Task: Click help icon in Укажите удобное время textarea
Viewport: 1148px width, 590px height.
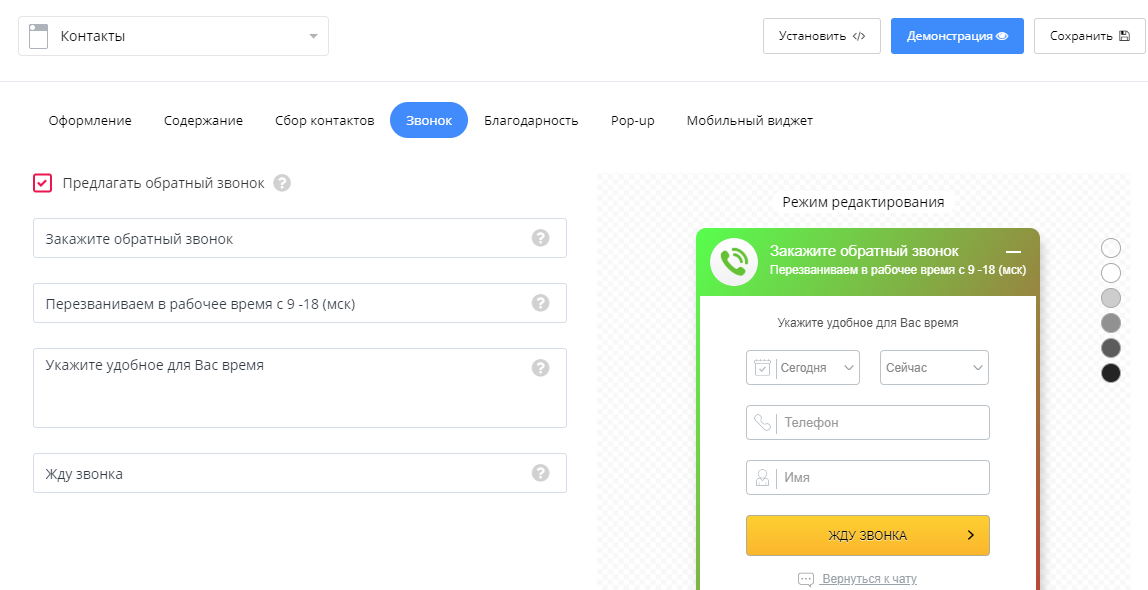Action: 540,367
